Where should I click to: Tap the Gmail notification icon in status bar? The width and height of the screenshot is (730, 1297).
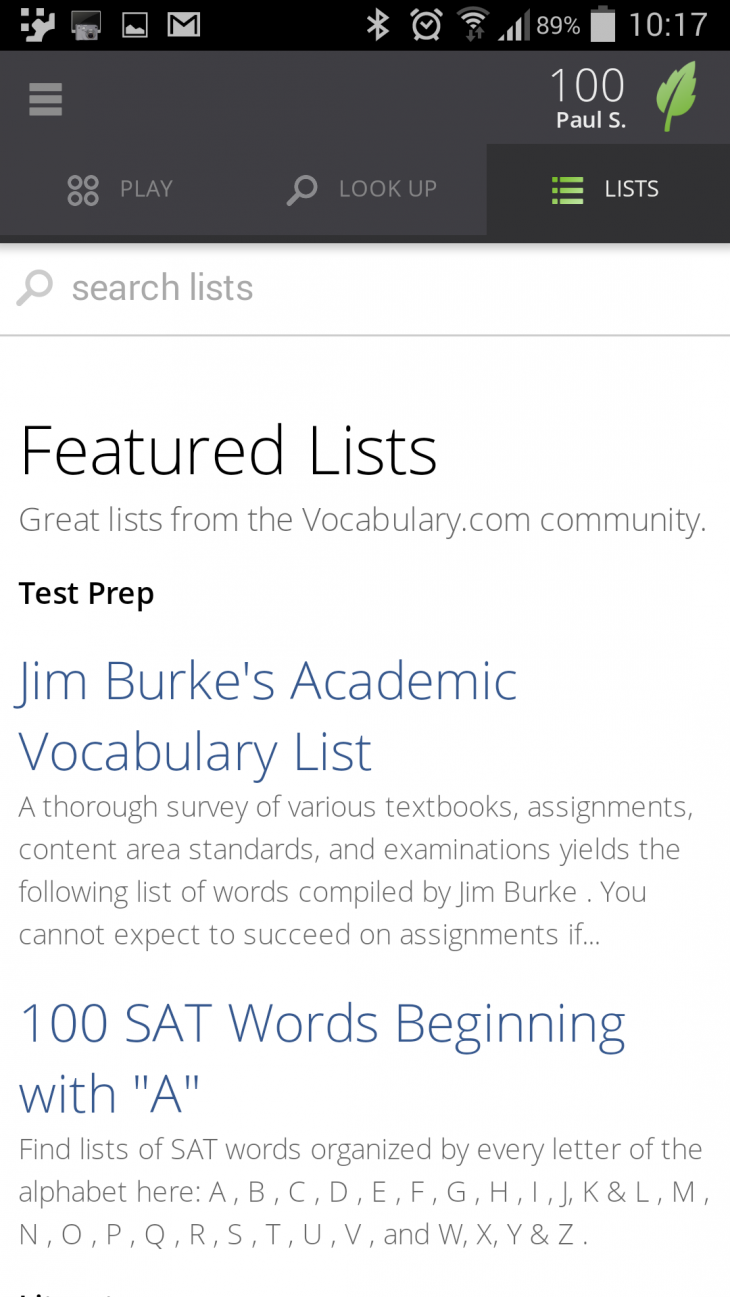183,25
